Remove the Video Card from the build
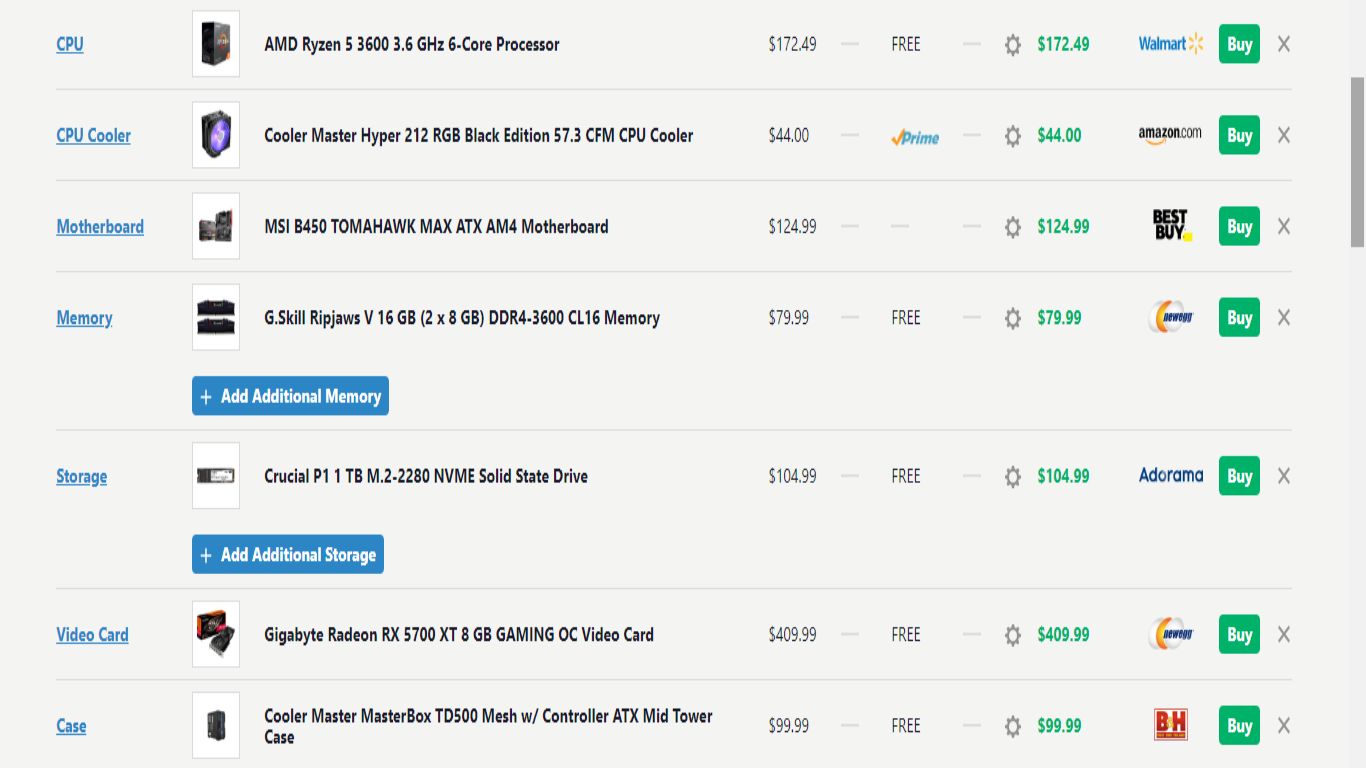Viewport: 1366px width, 768px height. tap(1283, 634)
